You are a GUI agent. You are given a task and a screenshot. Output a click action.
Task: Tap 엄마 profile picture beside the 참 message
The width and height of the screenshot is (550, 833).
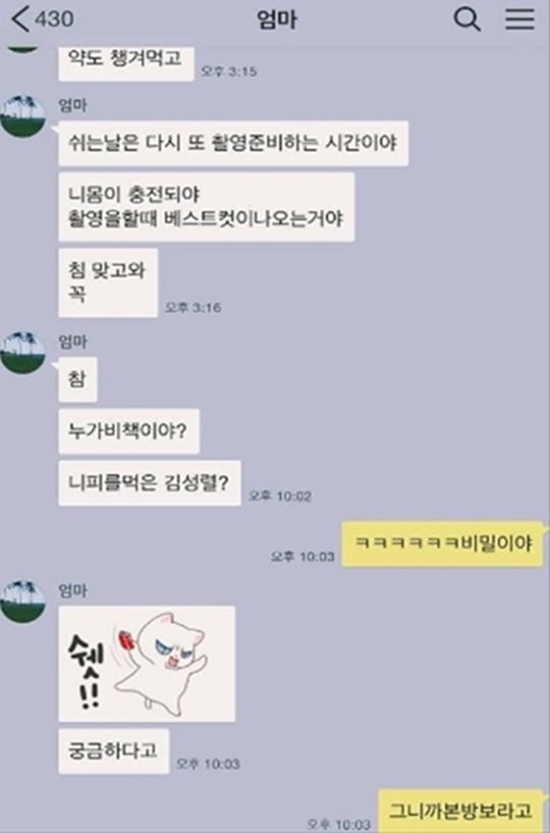[x=22, y=353]
